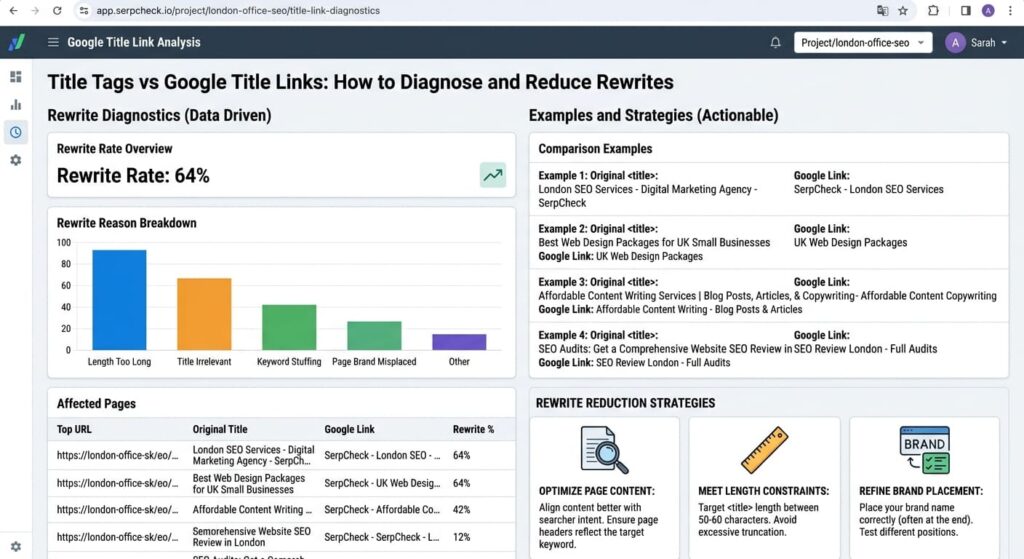Open the hamburger navigation menu
The width and height of the screenshot is (1024, 559).
point(53,42)
